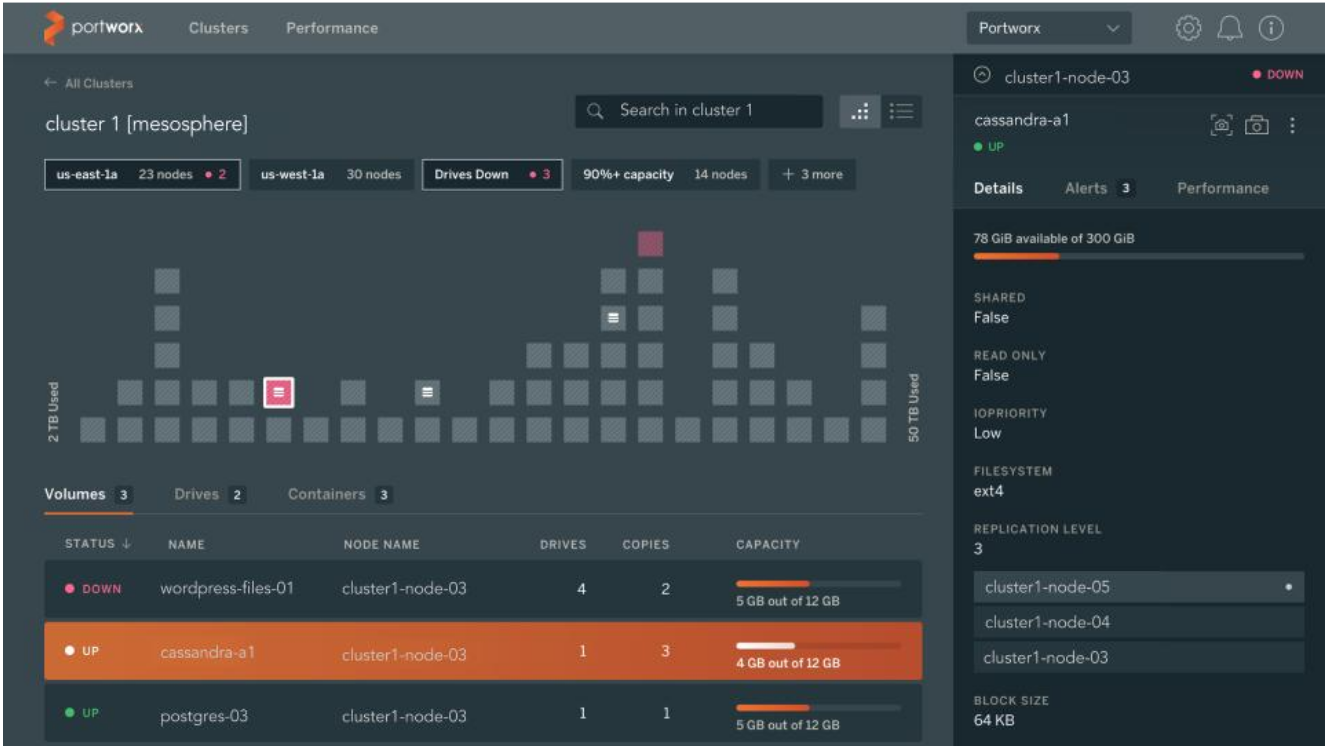
Task: Switch to grid map view
Action: click(860, 112)
